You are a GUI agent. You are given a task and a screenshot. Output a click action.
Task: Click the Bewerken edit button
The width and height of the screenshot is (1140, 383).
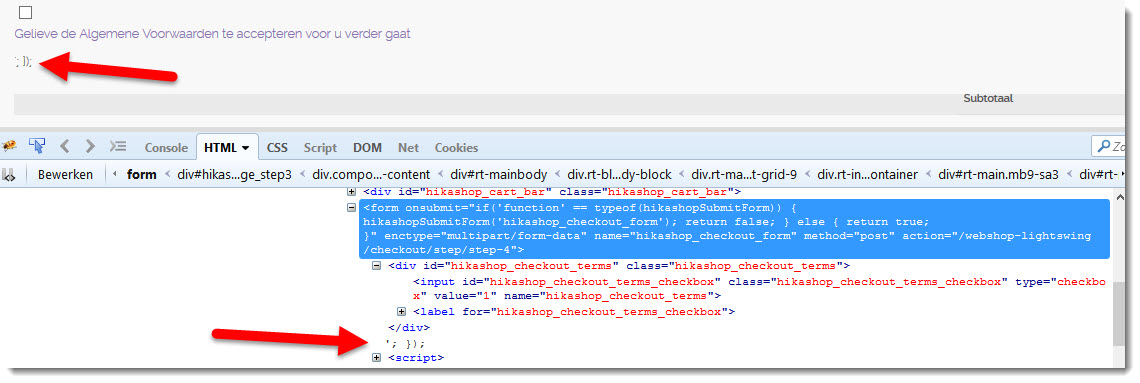pos(65,174)
